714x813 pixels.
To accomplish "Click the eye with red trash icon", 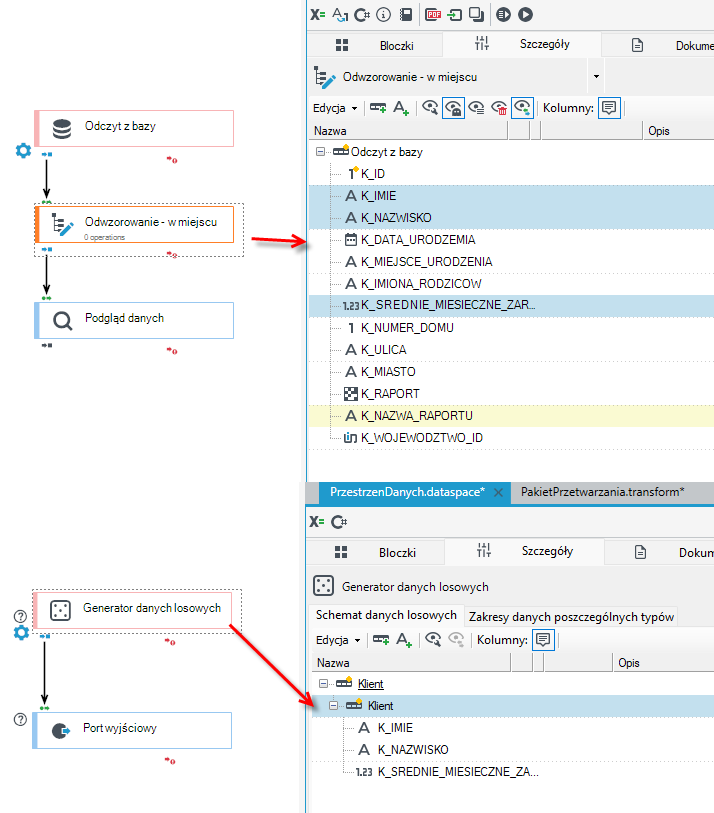I will point(499,108).
